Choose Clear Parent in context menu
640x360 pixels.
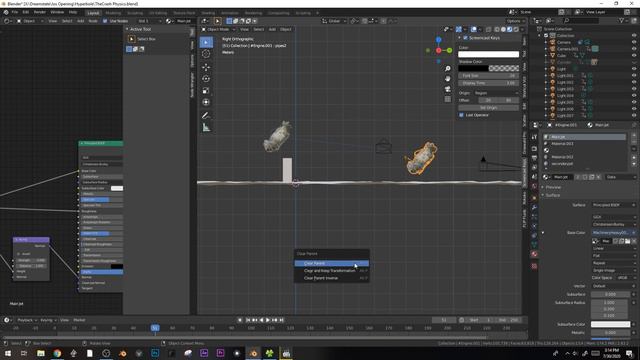[331, 263]
